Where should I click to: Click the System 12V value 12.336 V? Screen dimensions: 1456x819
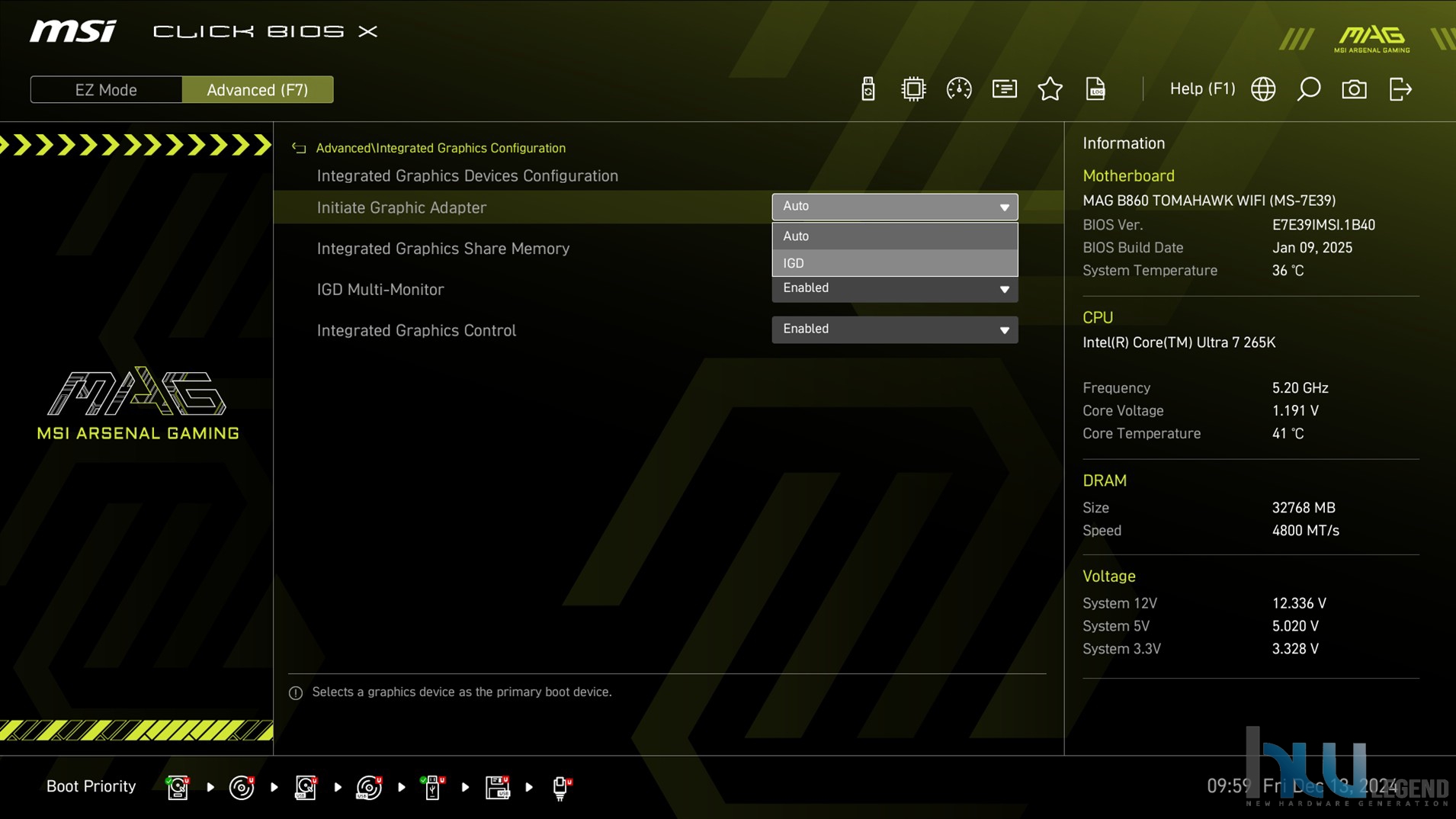1299,603
